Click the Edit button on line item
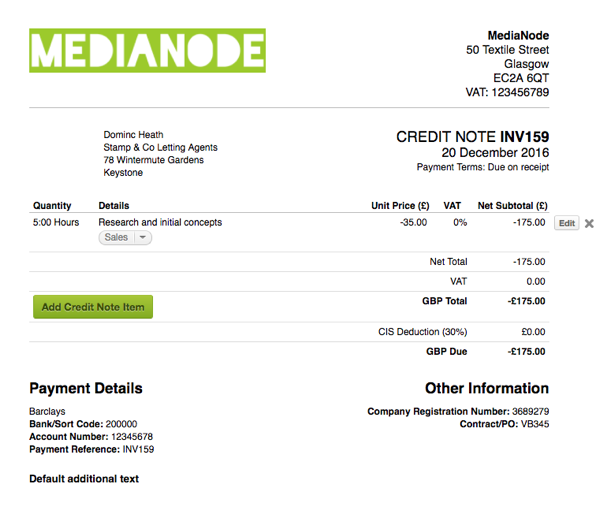 566,223
